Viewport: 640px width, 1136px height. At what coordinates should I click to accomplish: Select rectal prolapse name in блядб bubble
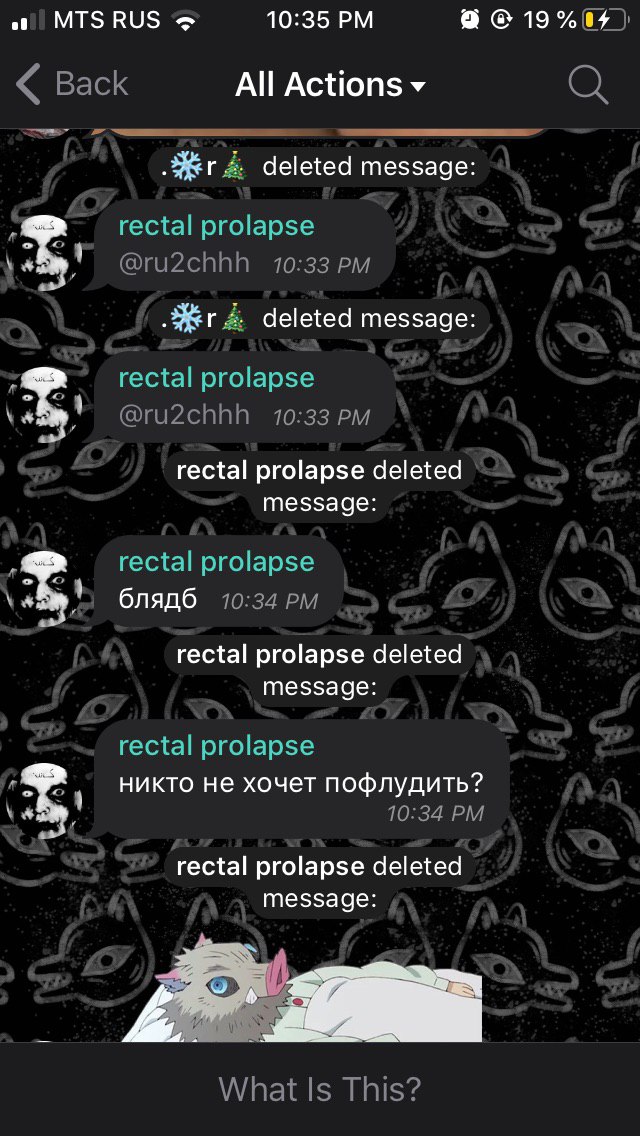point(217,561)
